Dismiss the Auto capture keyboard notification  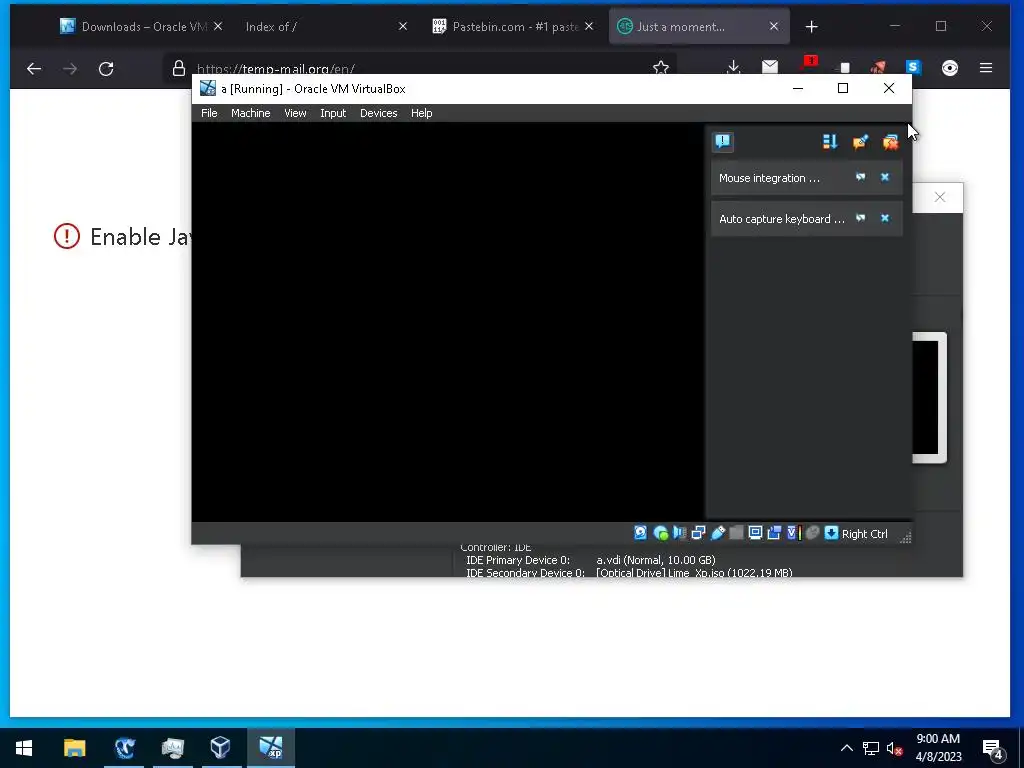coord(885,218)
